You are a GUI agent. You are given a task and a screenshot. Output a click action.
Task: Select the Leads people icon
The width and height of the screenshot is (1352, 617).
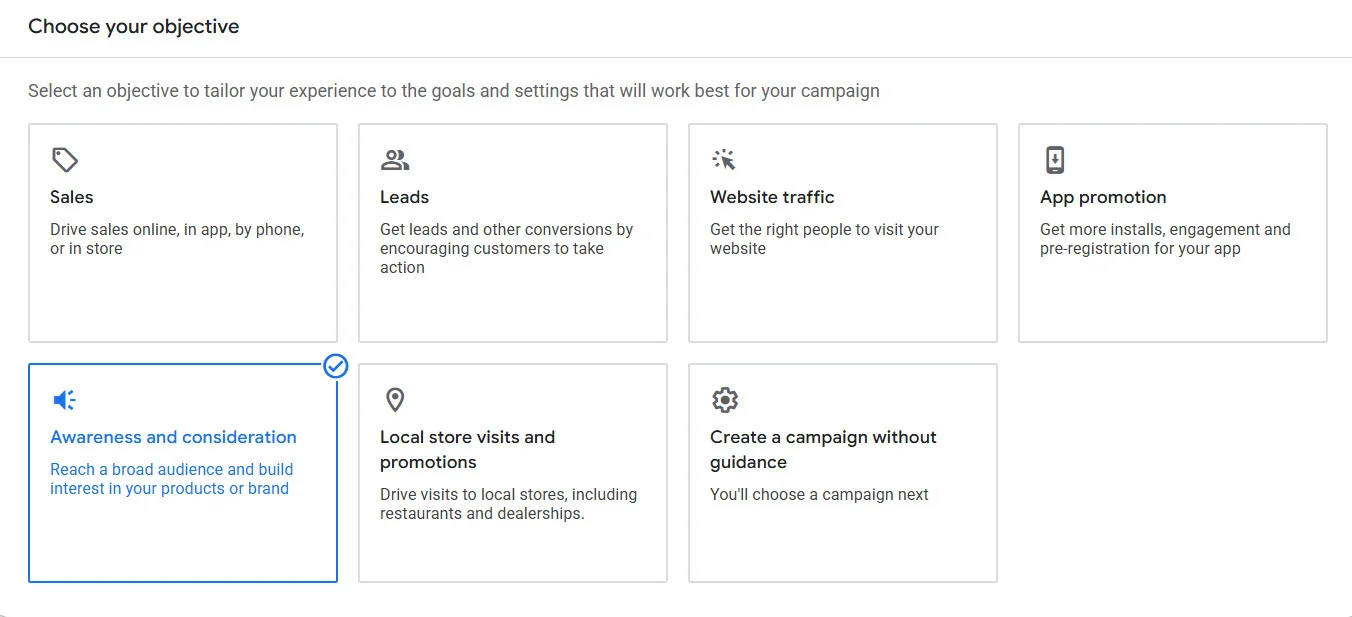click(x=394, y=159)
